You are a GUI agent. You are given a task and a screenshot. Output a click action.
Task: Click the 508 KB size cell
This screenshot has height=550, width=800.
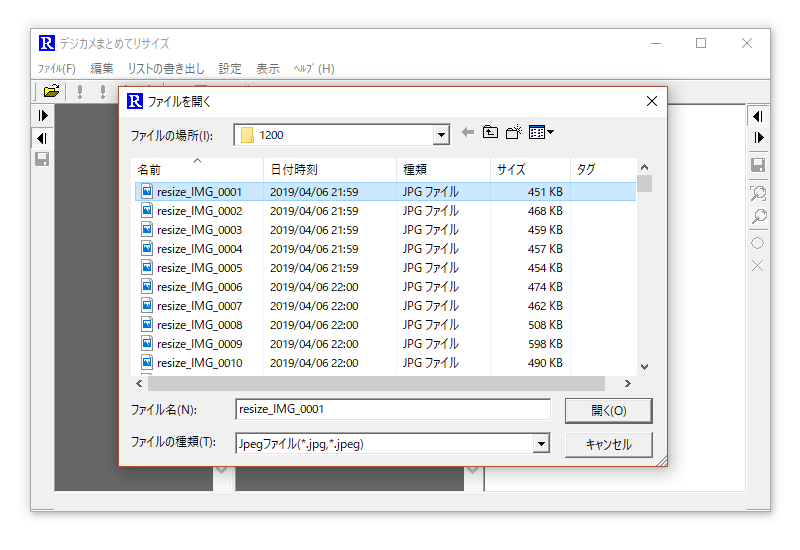[545, 324]
